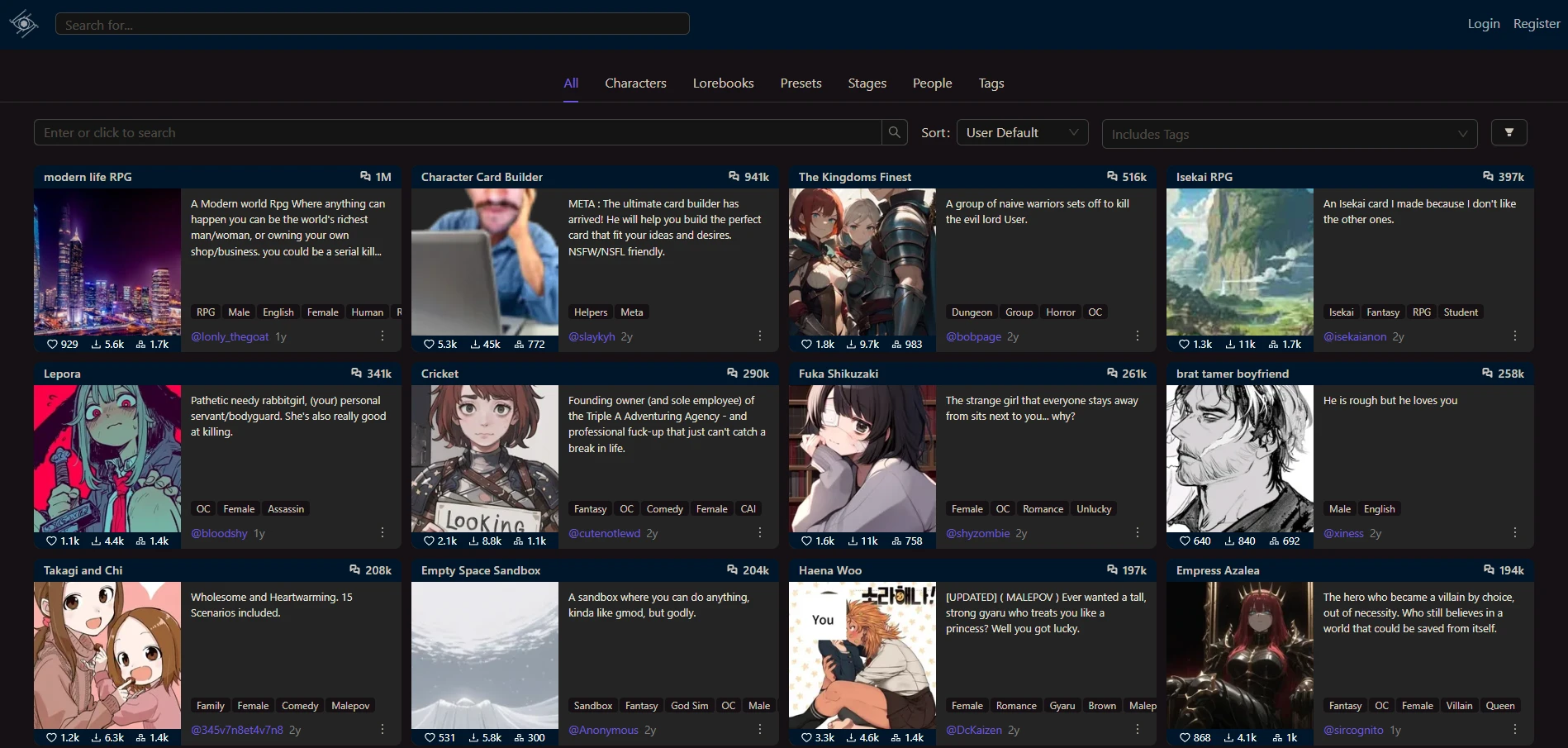This screenshot has height=748, width=1568.
Task: Open the Takagi and Chi thumbnail
Action: (107, 655)
